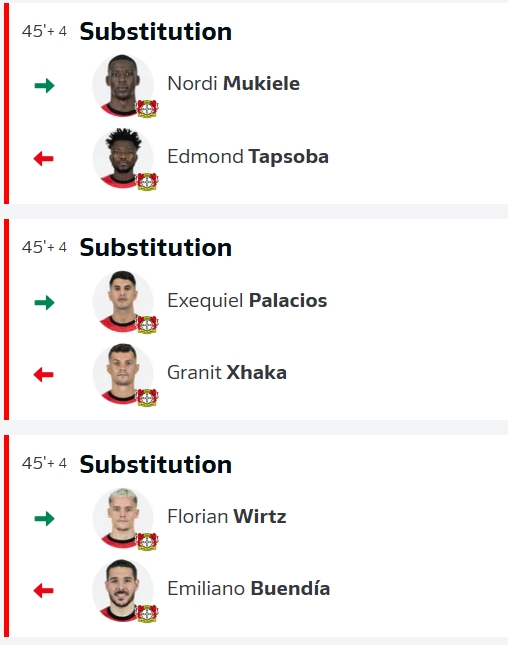Click the 45'+4 timestamp of the Wirtz substitution
The height and width of the screenshot is (645, 508).
[x=44, y=464]
